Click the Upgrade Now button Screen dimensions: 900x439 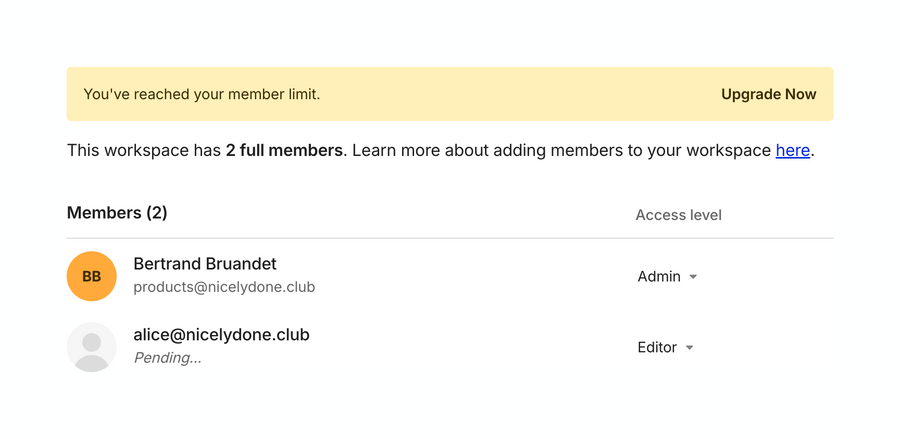768,94
